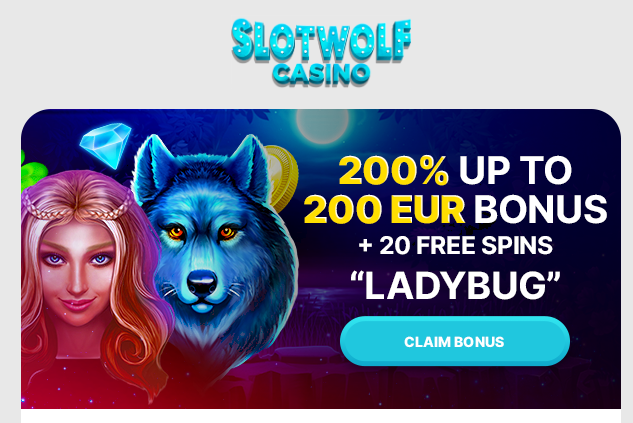Viewport: 633px width, 423px height.
Task: Click the word "CASINO" in the logo
Action: 321,74
